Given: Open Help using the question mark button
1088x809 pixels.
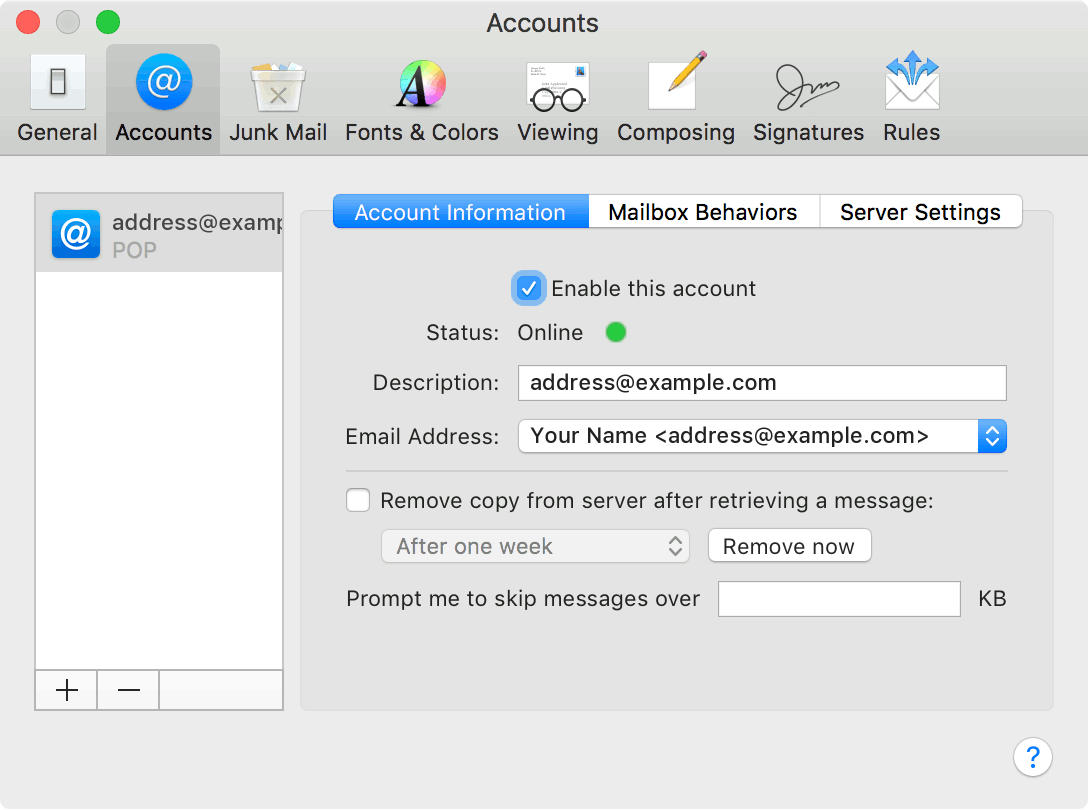Looking at the screenshot, I should click(1033, 757).
